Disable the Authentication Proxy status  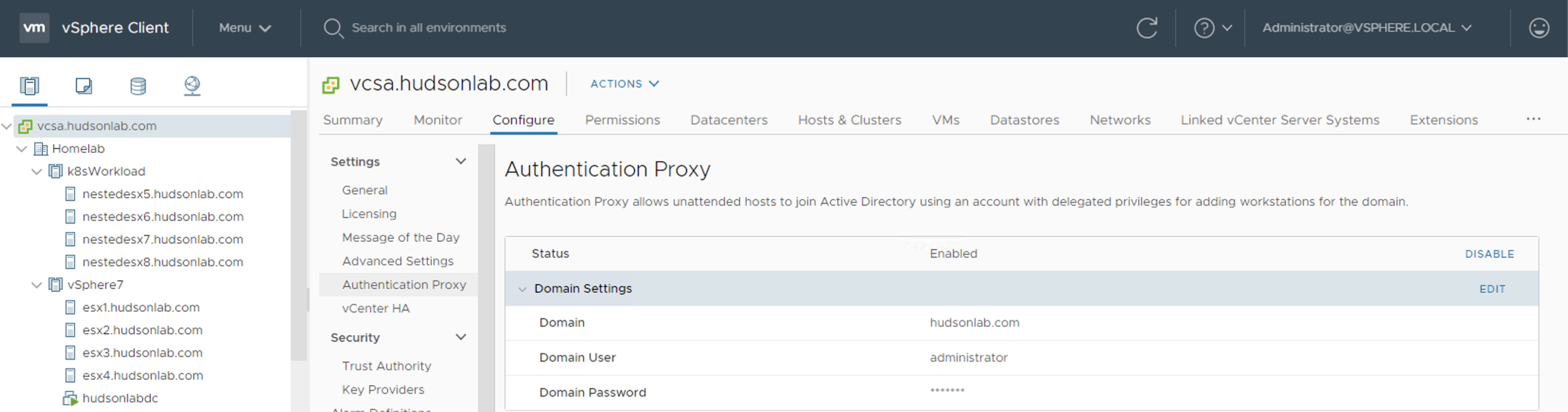[1489, 254]
